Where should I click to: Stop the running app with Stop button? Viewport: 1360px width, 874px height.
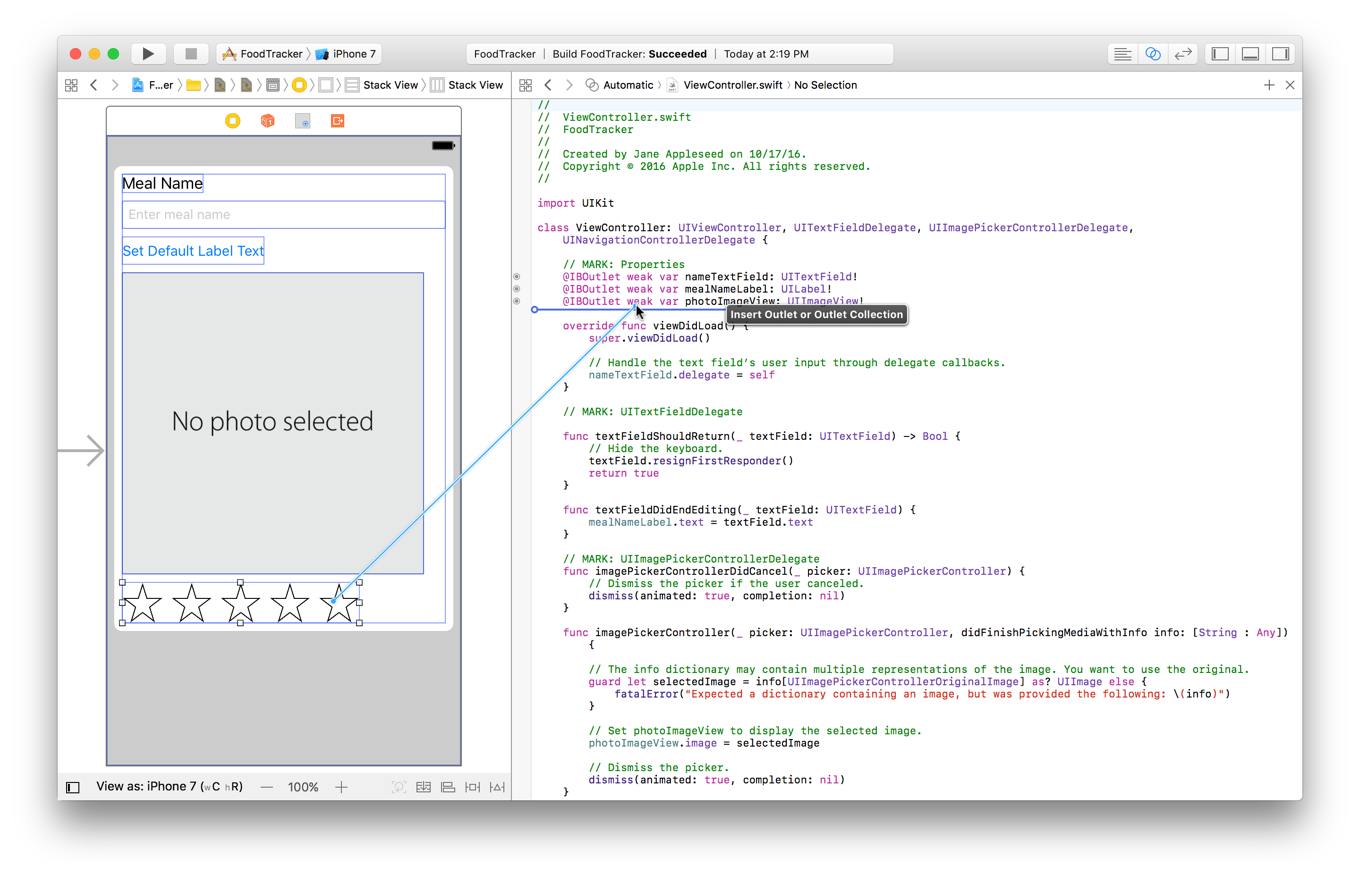tap(191, 54)
